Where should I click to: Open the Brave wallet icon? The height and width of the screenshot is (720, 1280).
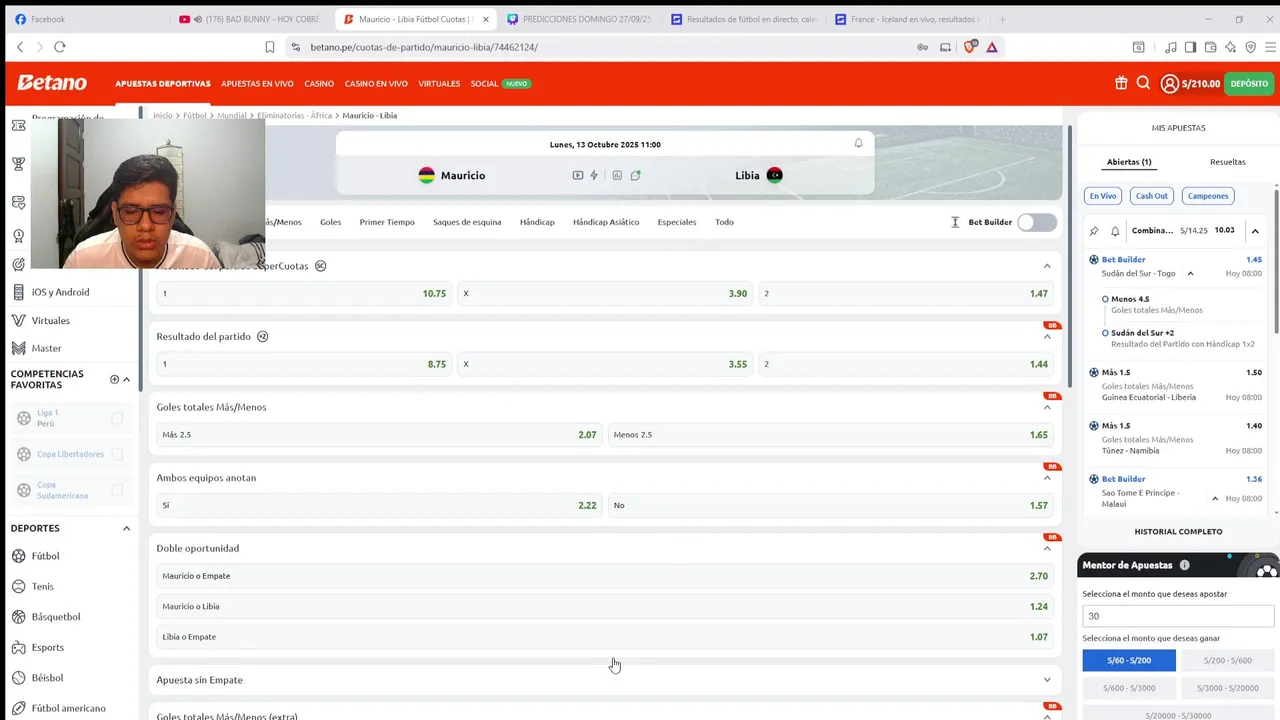pyautogui.click(x=1211, y=47)
